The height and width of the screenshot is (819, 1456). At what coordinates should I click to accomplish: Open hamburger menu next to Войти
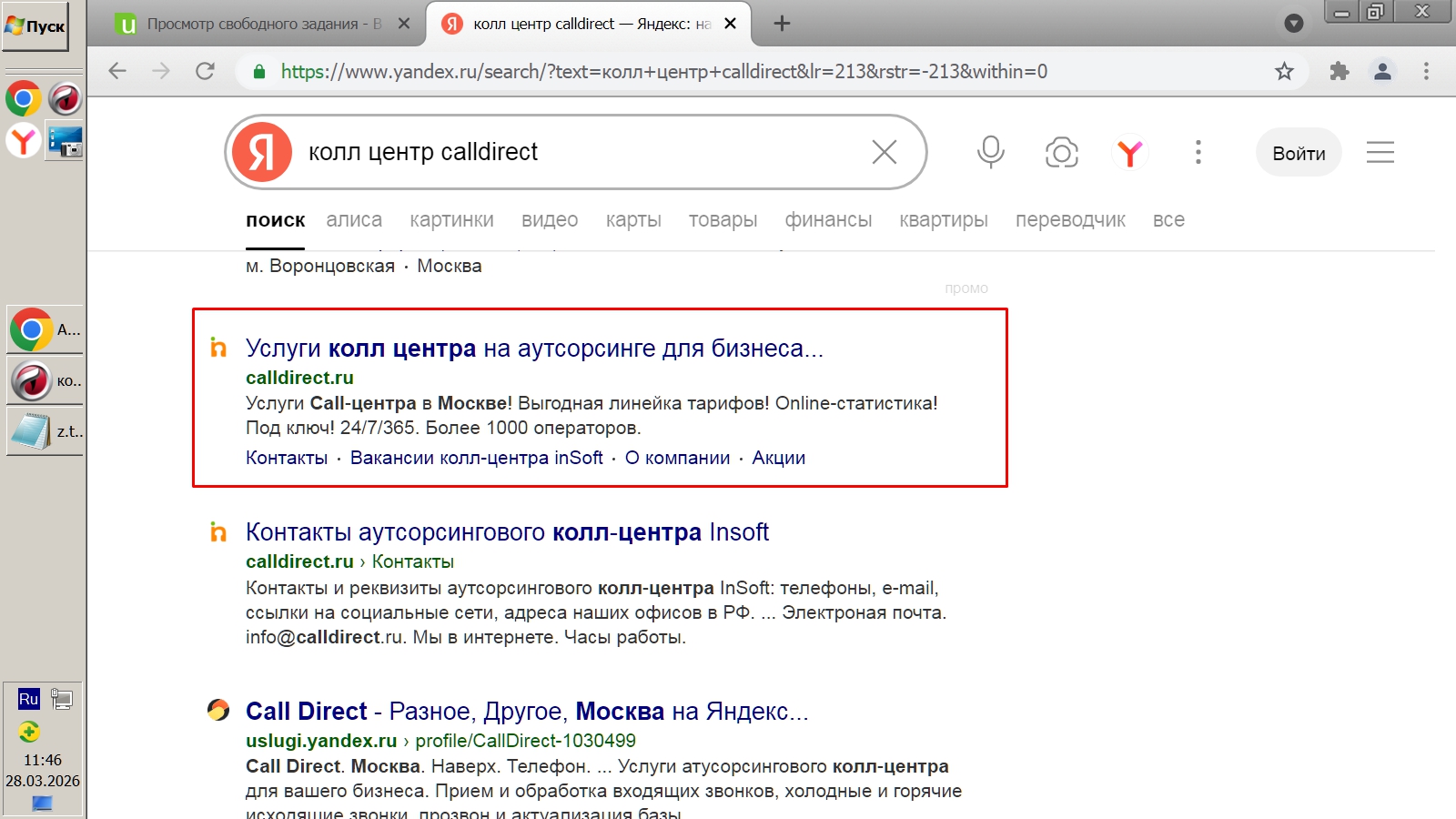tap(1380, 152)
